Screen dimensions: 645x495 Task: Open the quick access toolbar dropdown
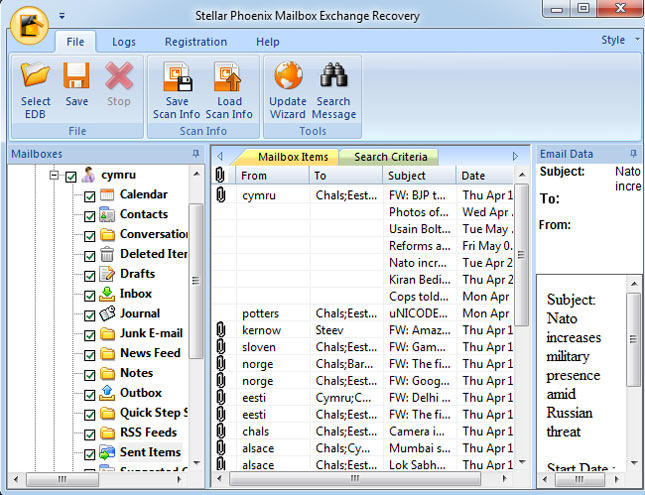click(62, 16)
